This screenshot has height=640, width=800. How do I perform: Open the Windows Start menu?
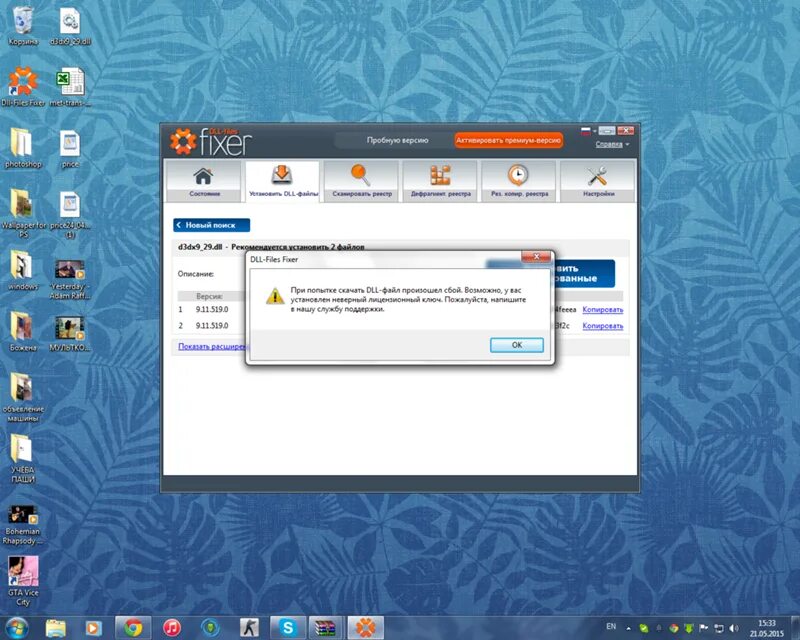17,628
